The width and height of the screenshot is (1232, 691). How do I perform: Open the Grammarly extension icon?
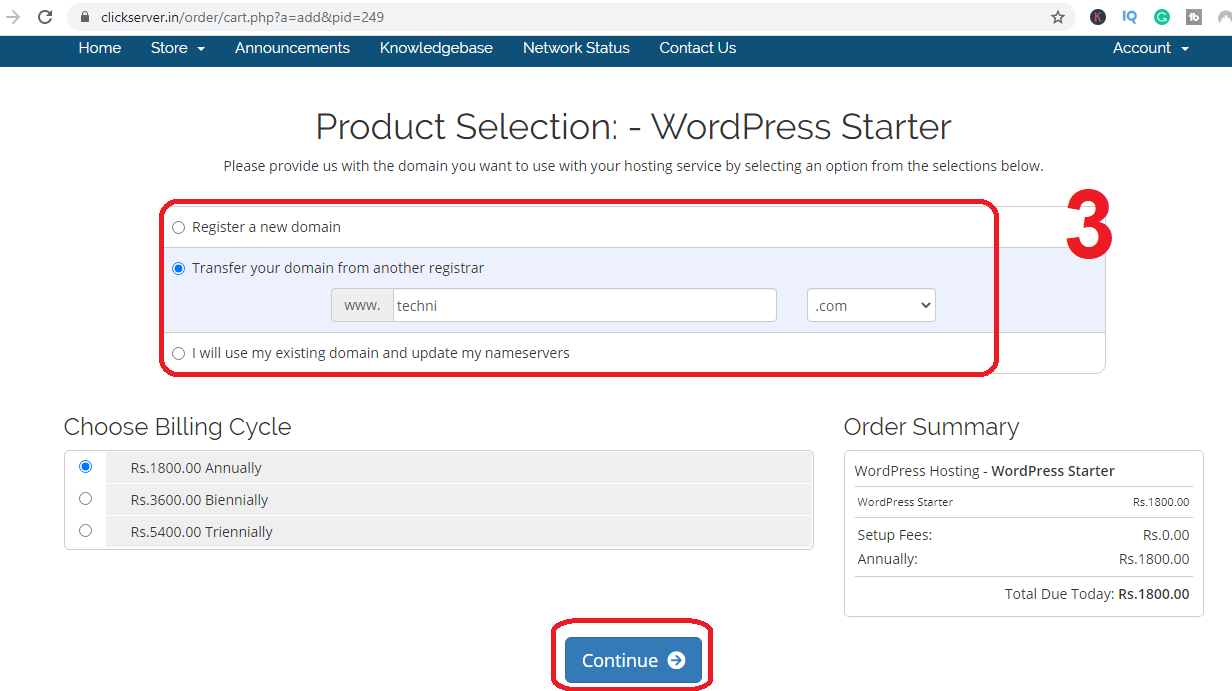pos(1161,17)
